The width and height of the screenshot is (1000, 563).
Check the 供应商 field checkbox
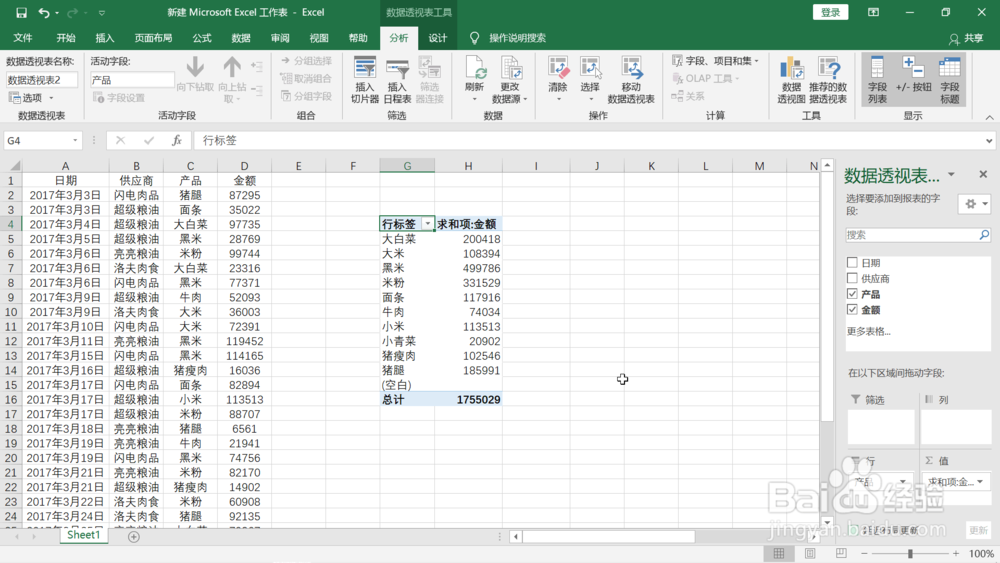click(x=852, y=278)
